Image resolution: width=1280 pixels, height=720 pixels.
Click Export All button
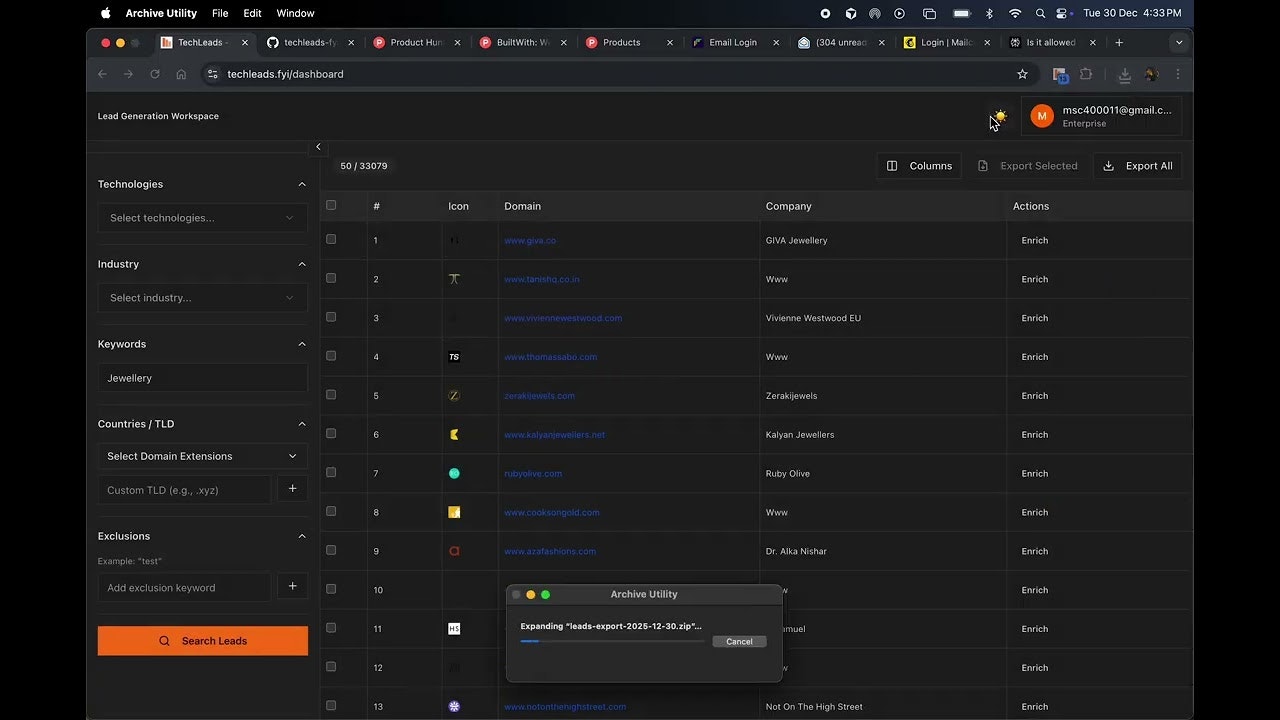pos(1137,166)
